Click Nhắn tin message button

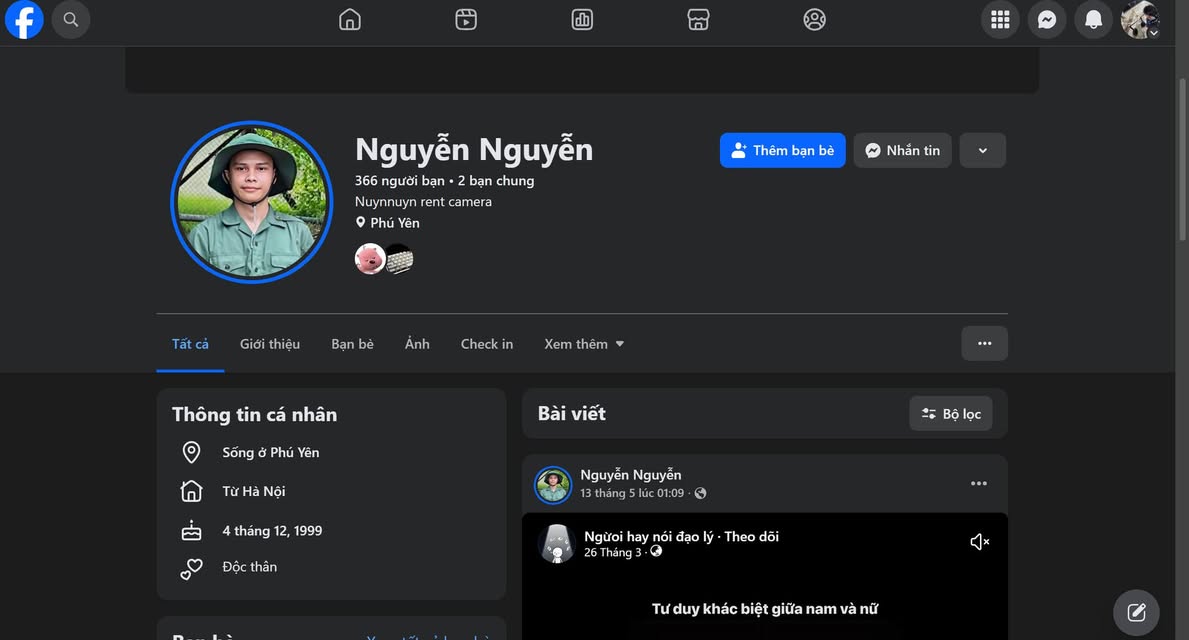click(902, 150)
